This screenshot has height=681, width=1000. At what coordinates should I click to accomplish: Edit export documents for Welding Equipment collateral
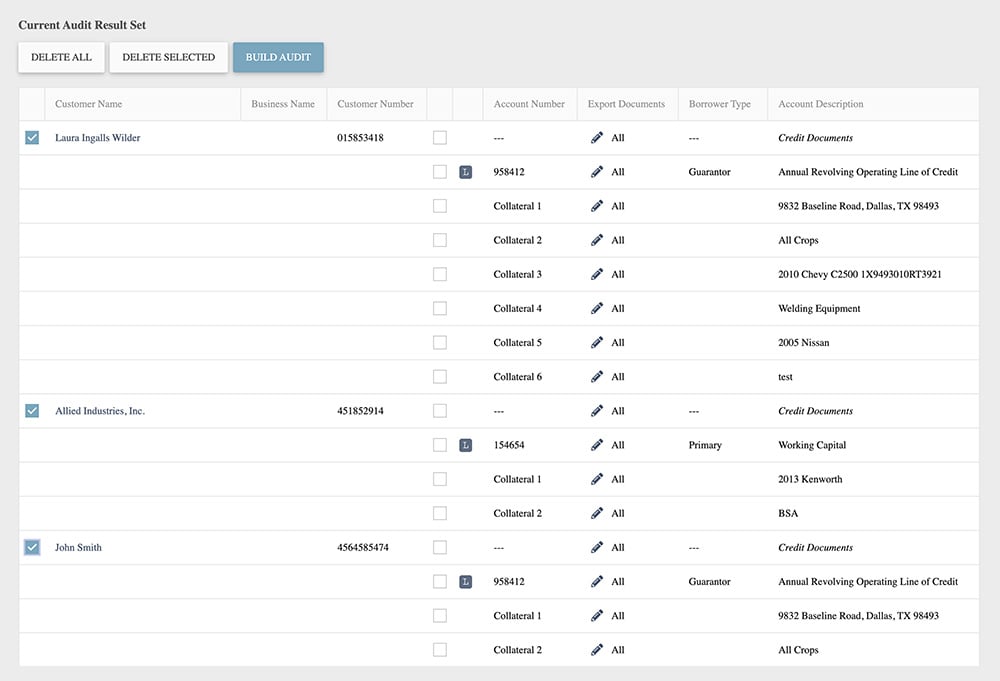pos(597,309)
